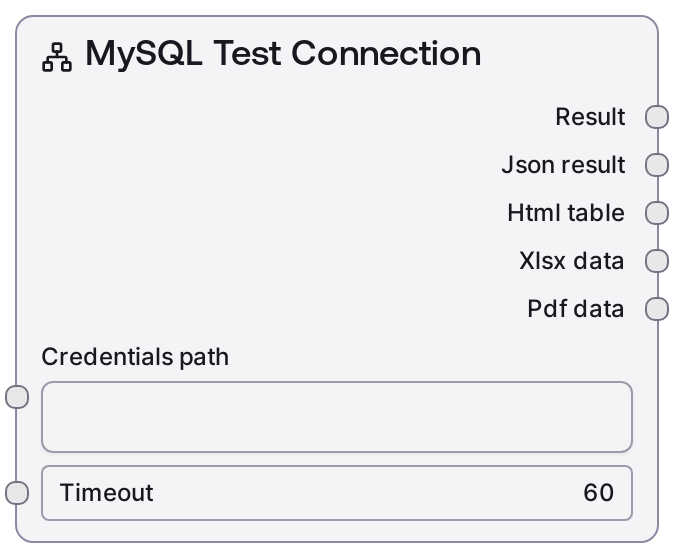Click the Xlsx data label

click(571, 261)
